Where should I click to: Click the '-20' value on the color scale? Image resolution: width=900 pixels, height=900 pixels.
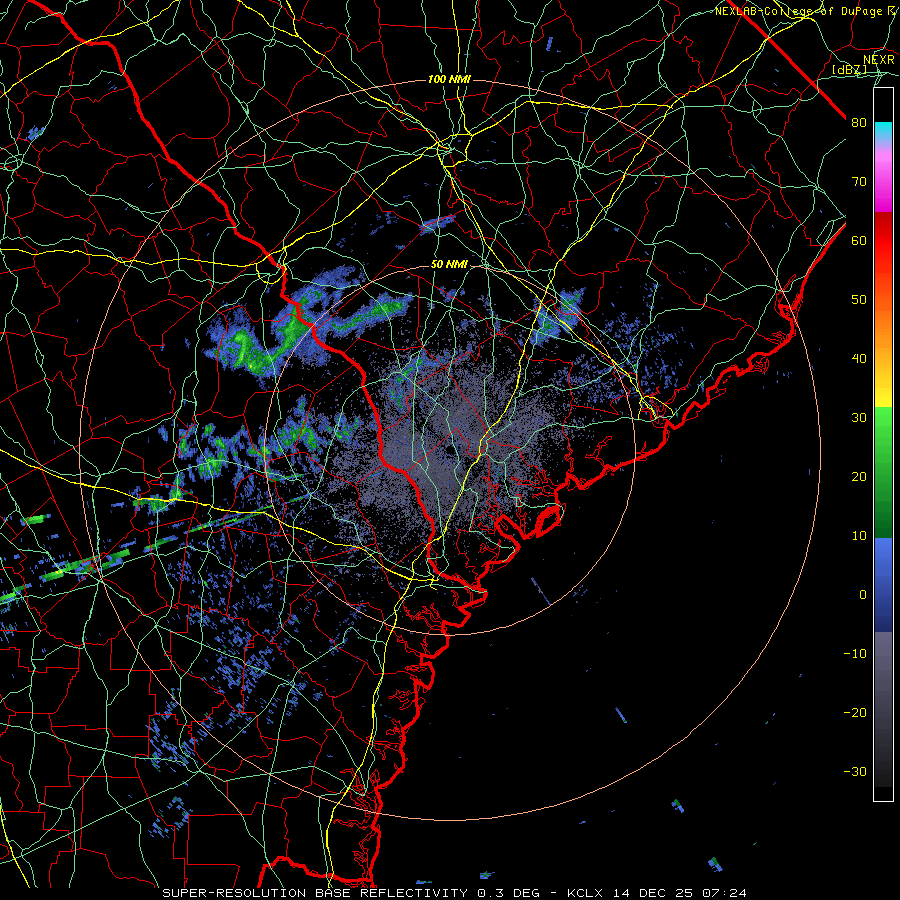[855, 713]
